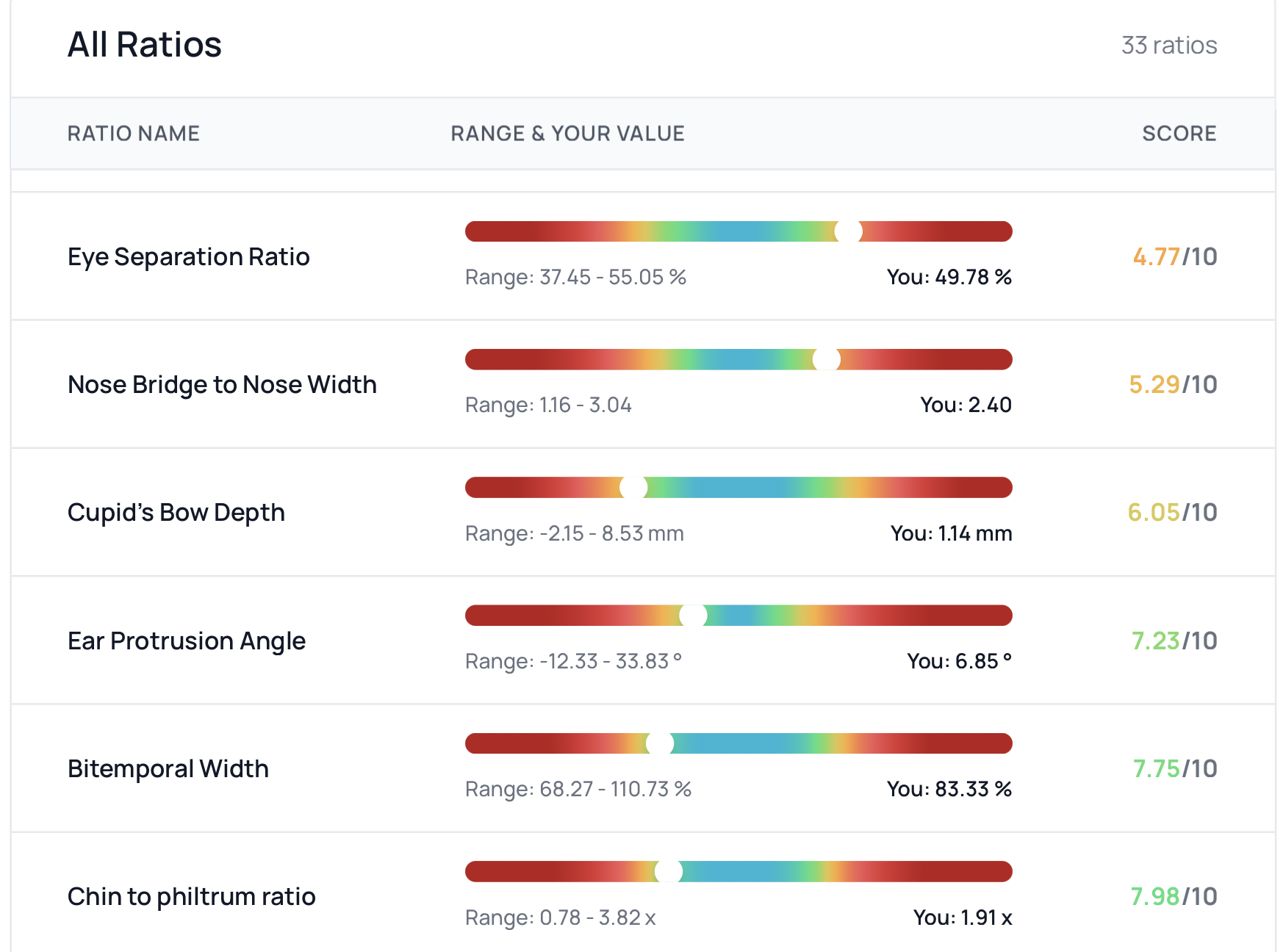The image size is (1283, 952).
Task: Click the 6.05/10 Cupid's Bow score
Action: click(x=1172, y=512)
